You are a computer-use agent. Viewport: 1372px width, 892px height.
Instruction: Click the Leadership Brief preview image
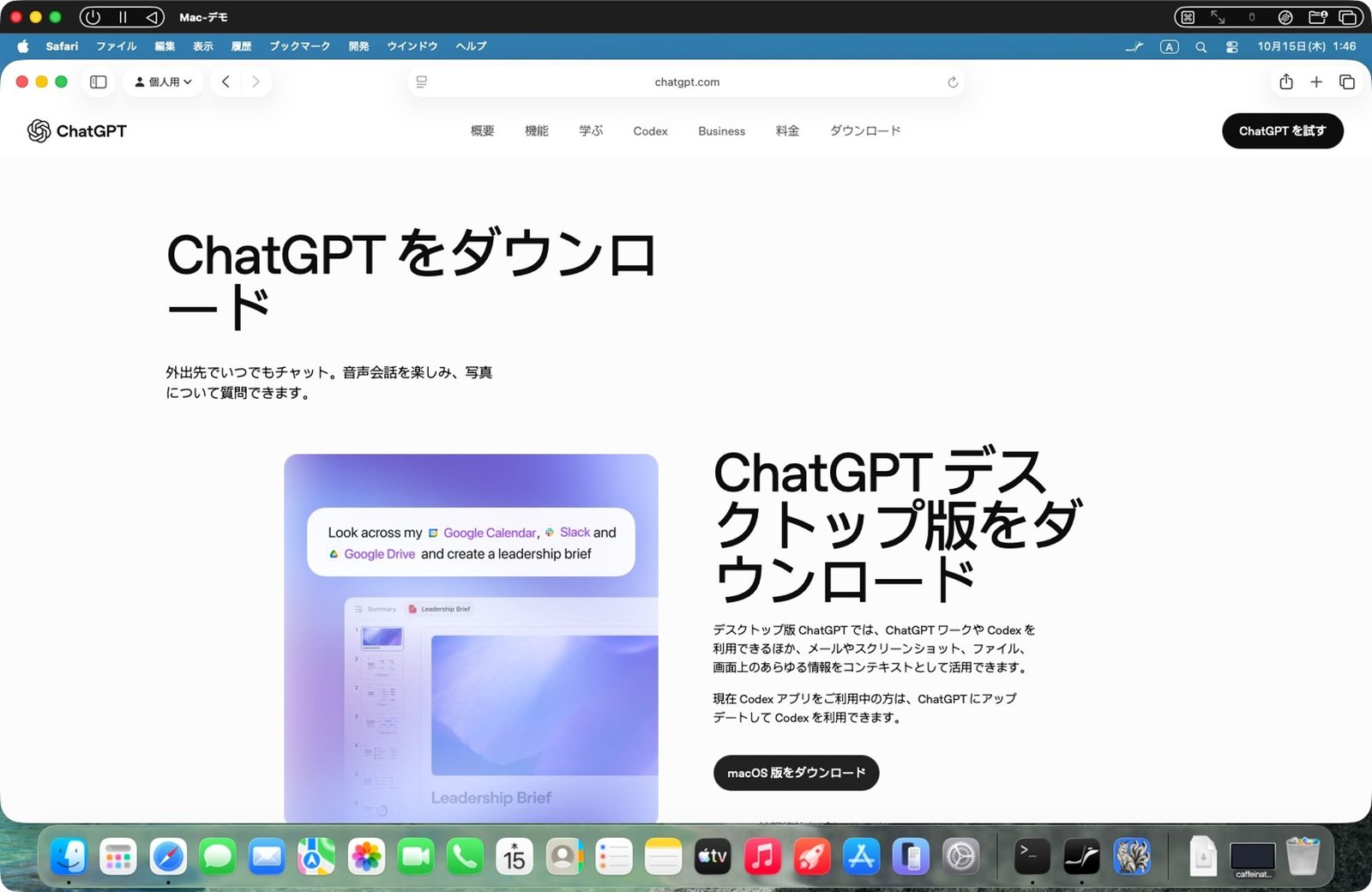(471, 638)
